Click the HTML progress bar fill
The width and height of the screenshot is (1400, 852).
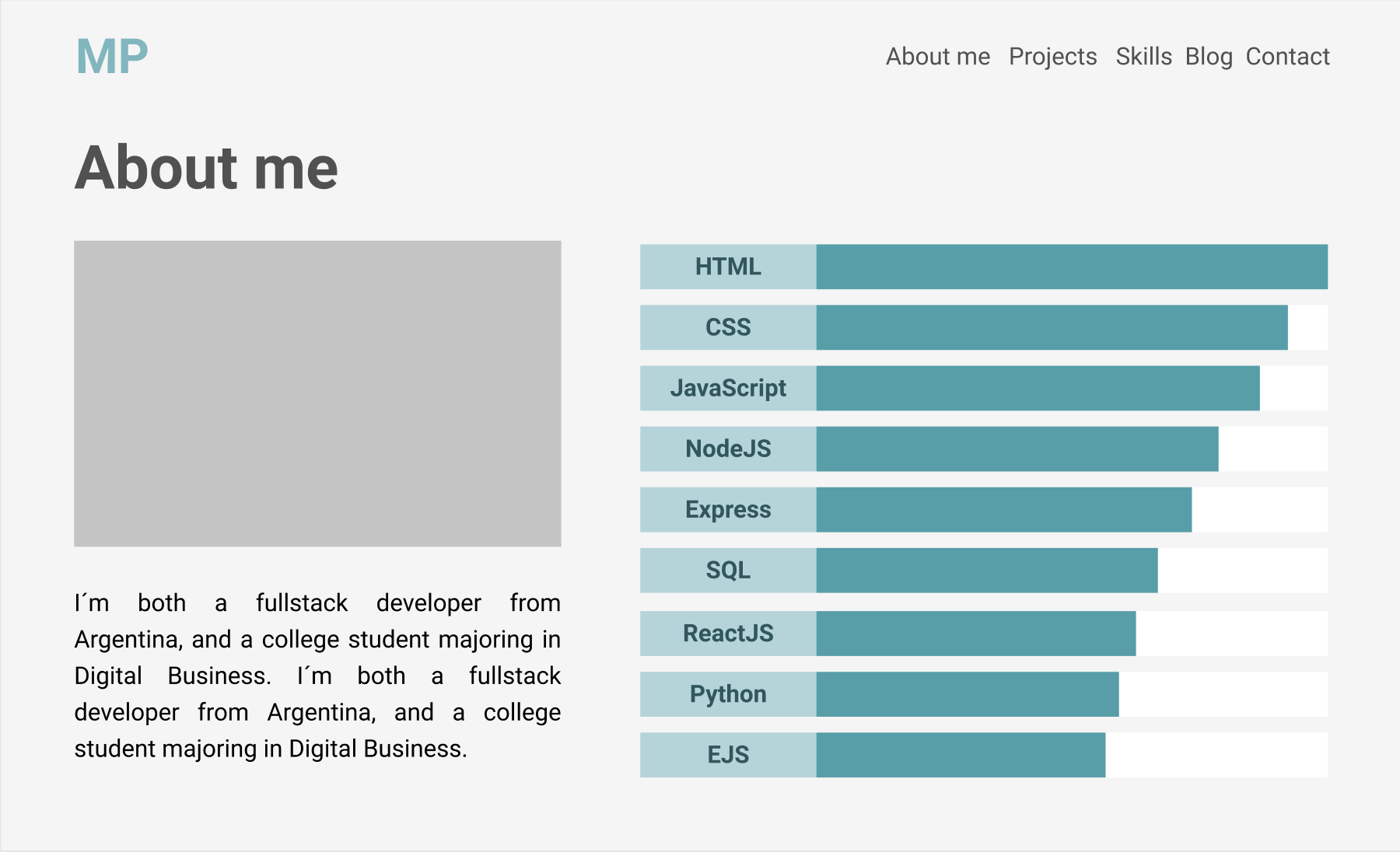(x=1072, y=267)
